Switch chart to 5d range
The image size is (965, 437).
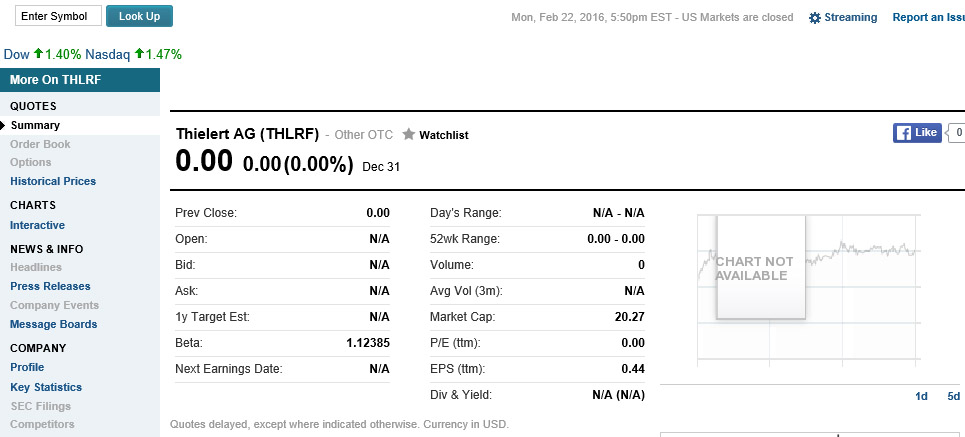click(x=953, y=396)
